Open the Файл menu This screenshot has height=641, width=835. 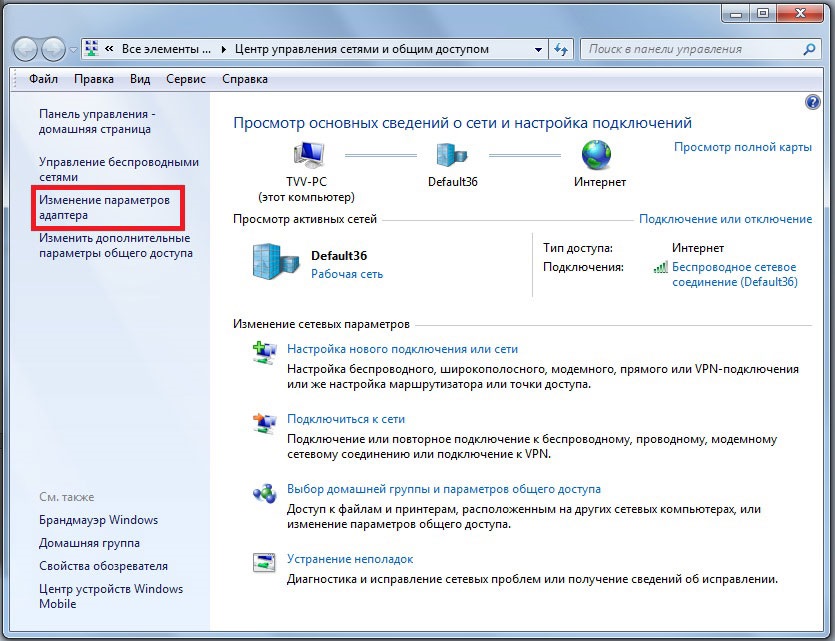[43, 79]
